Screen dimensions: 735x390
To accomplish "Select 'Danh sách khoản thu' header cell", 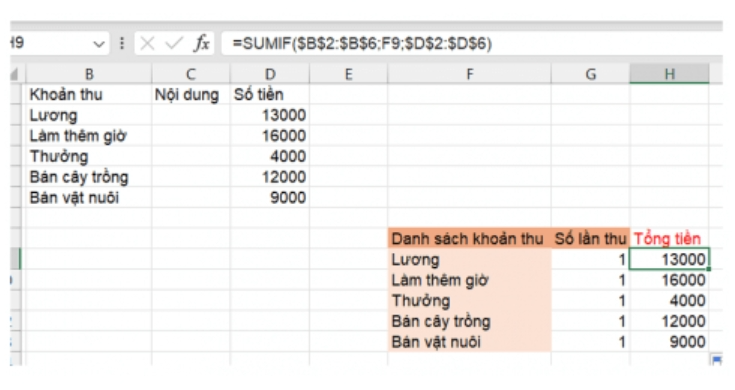I will click(469, 239).
